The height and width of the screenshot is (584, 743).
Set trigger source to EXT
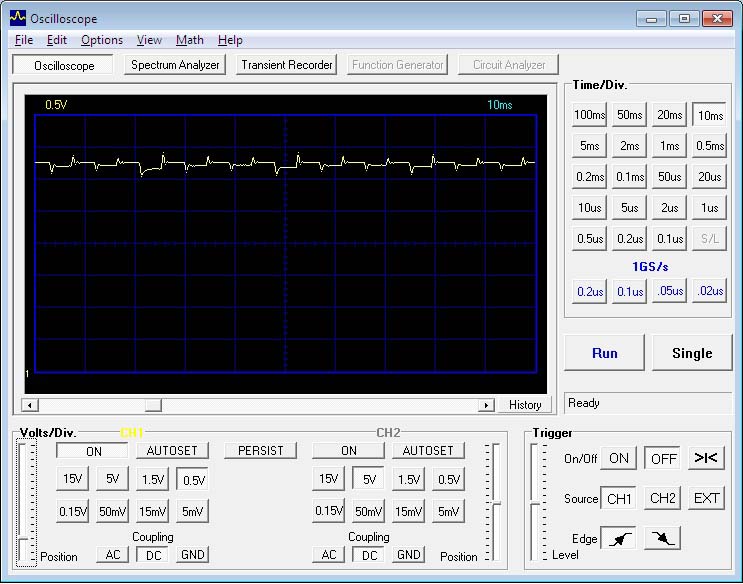[706, 498]
